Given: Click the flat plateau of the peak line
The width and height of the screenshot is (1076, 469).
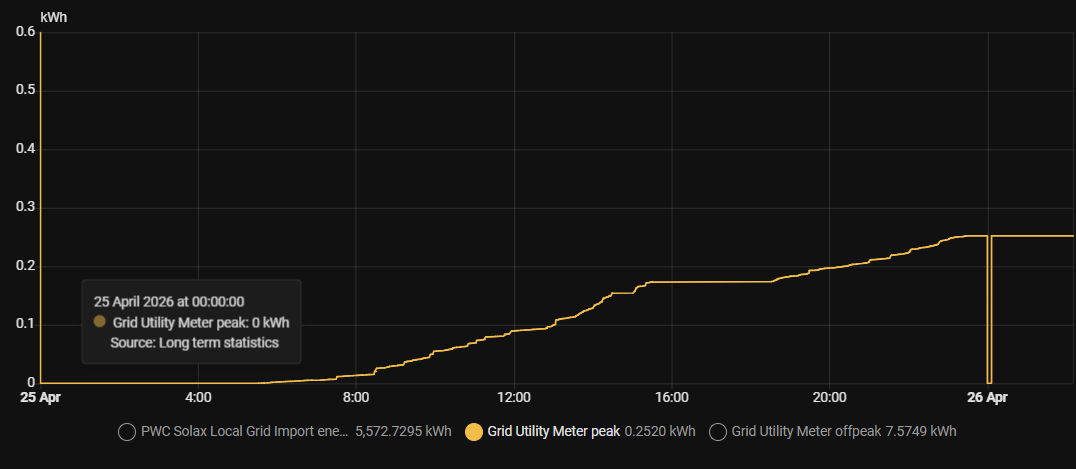Looking at the screenshot, I should [710, 282].
